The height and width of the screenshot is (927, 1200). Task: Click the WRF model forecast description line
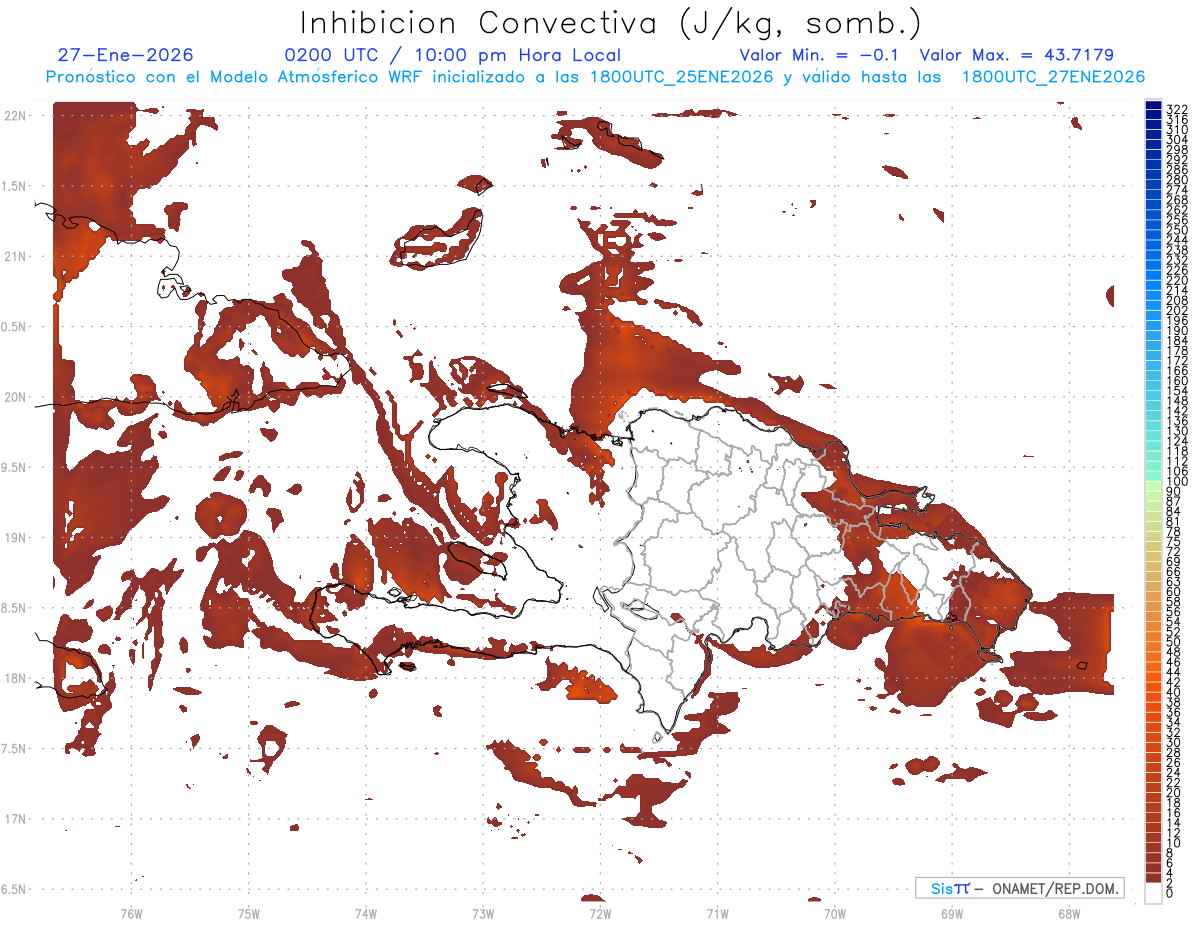click(x=595, y=77)
